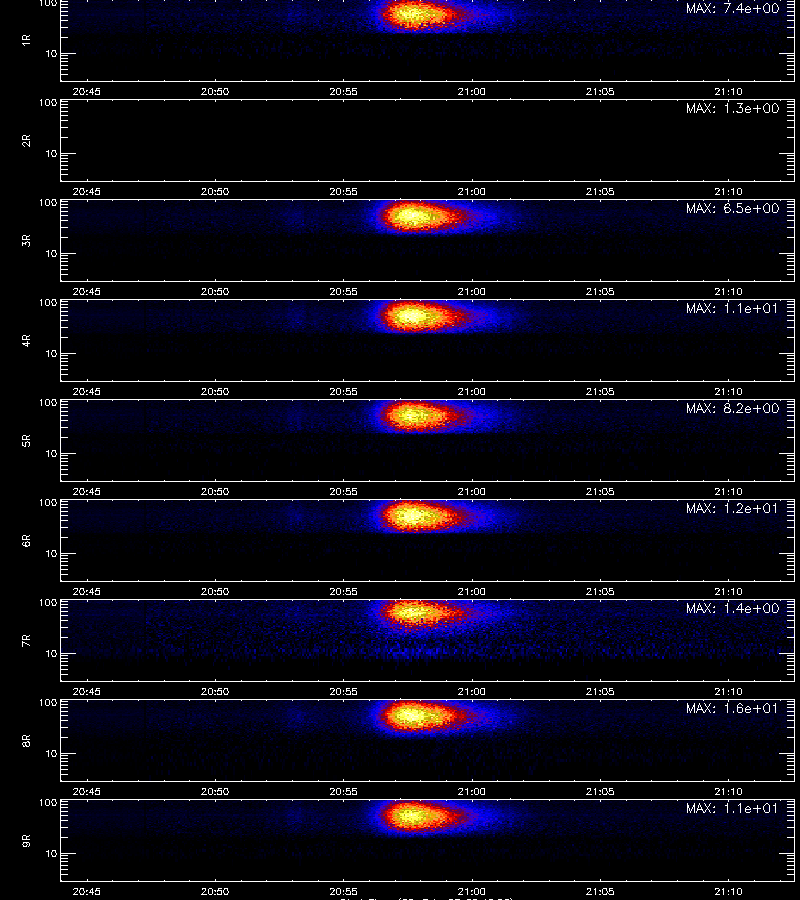Screen dimensions: 800x900
Task: Click the MAX: 6.5e+00 readout in panel 3R
Action: [x=732, y=208]
